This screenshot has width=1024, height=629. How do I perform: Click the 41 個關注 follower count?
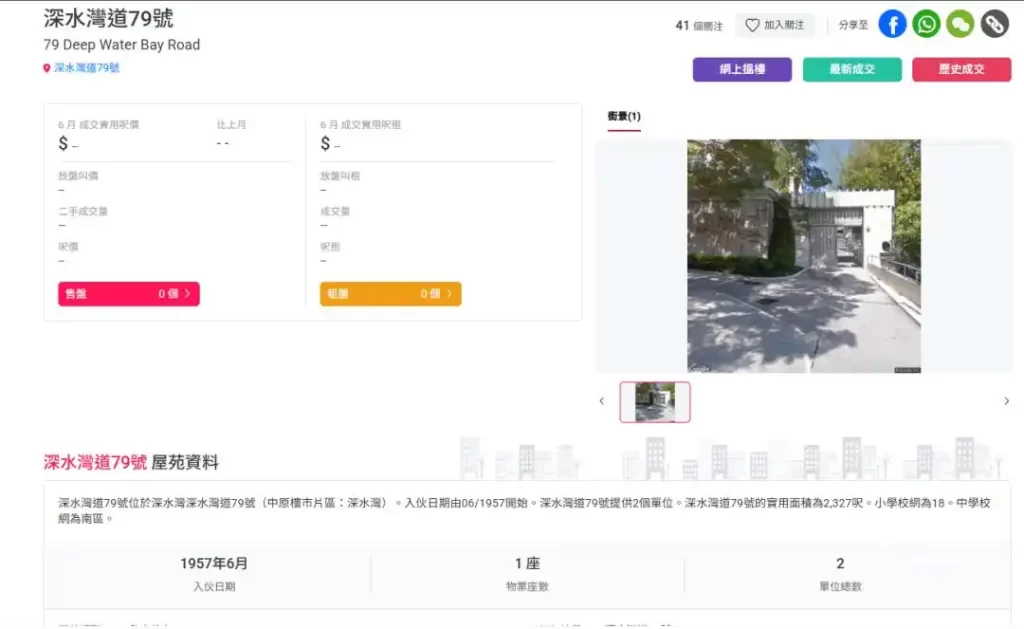click(699, 25)
